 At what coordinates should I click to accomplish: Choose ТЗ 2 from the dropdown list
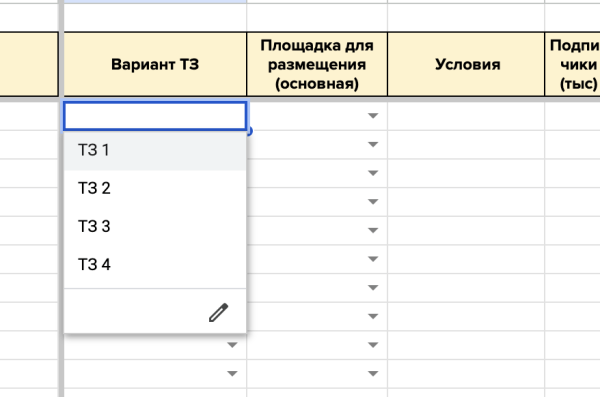coord(155,188)
